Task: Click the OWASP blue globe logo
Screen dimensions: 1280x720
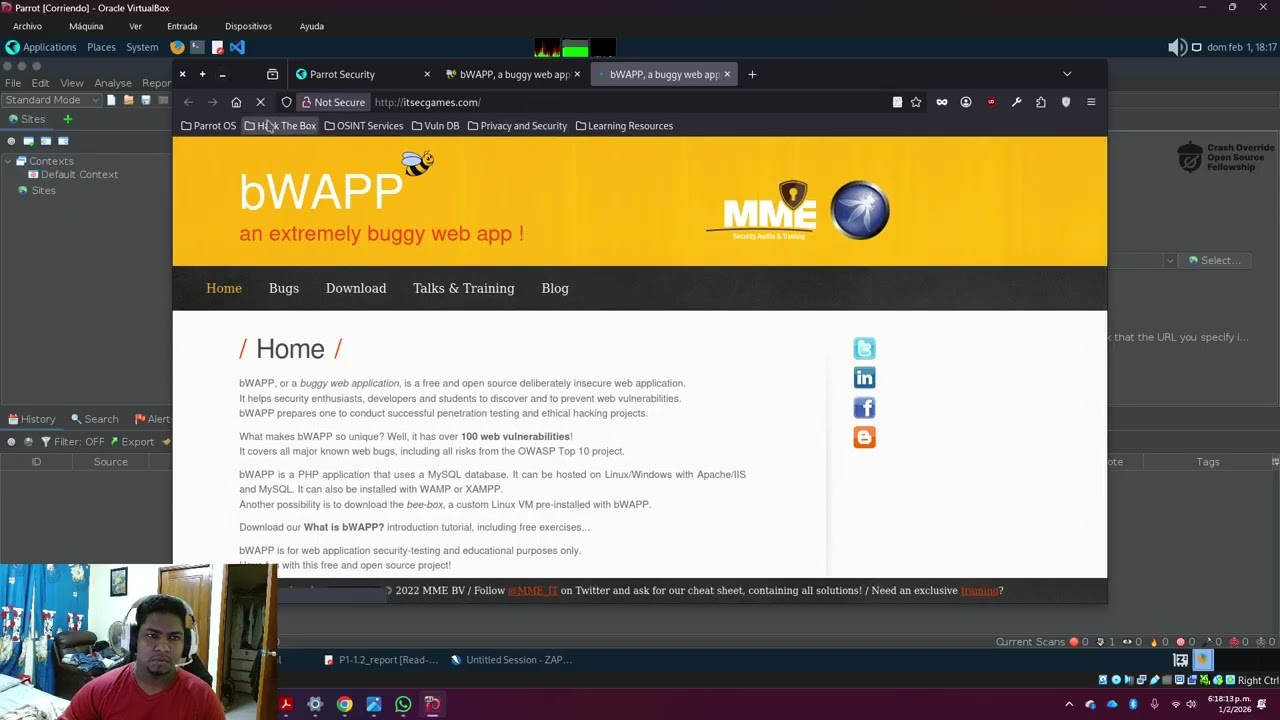Action: [859, 210]
